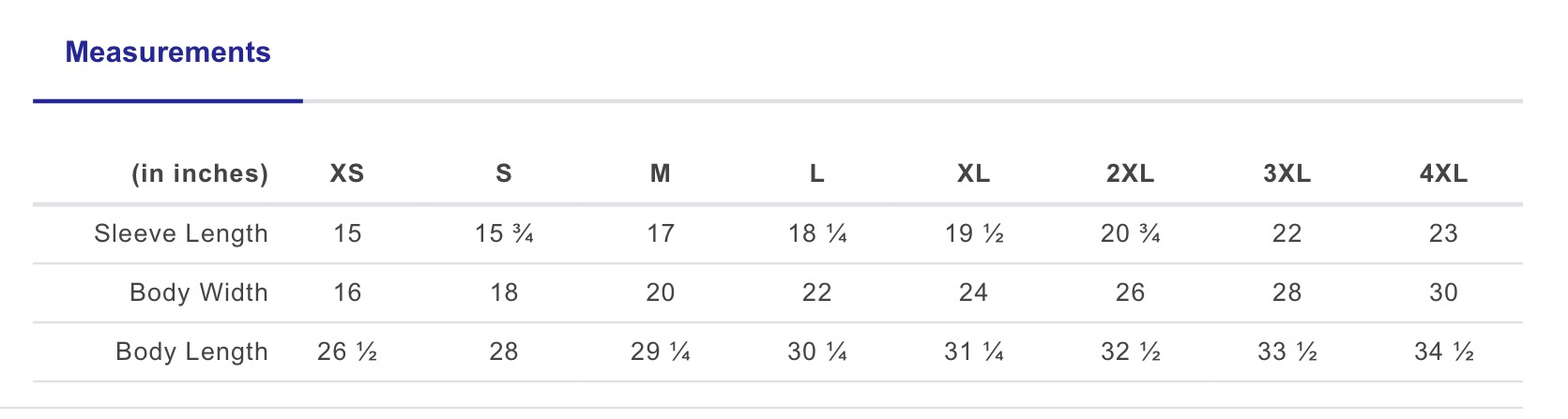Select the sleeve length value 23
Screen dimensions: 1568x419
click(1443, 233)
